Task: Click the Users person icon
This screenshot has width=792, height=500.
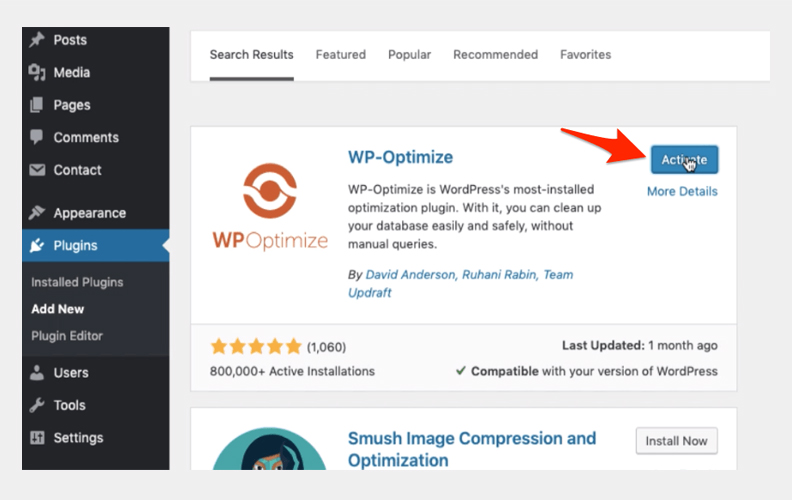Action: pyautogui.click(x=37, y=373)
